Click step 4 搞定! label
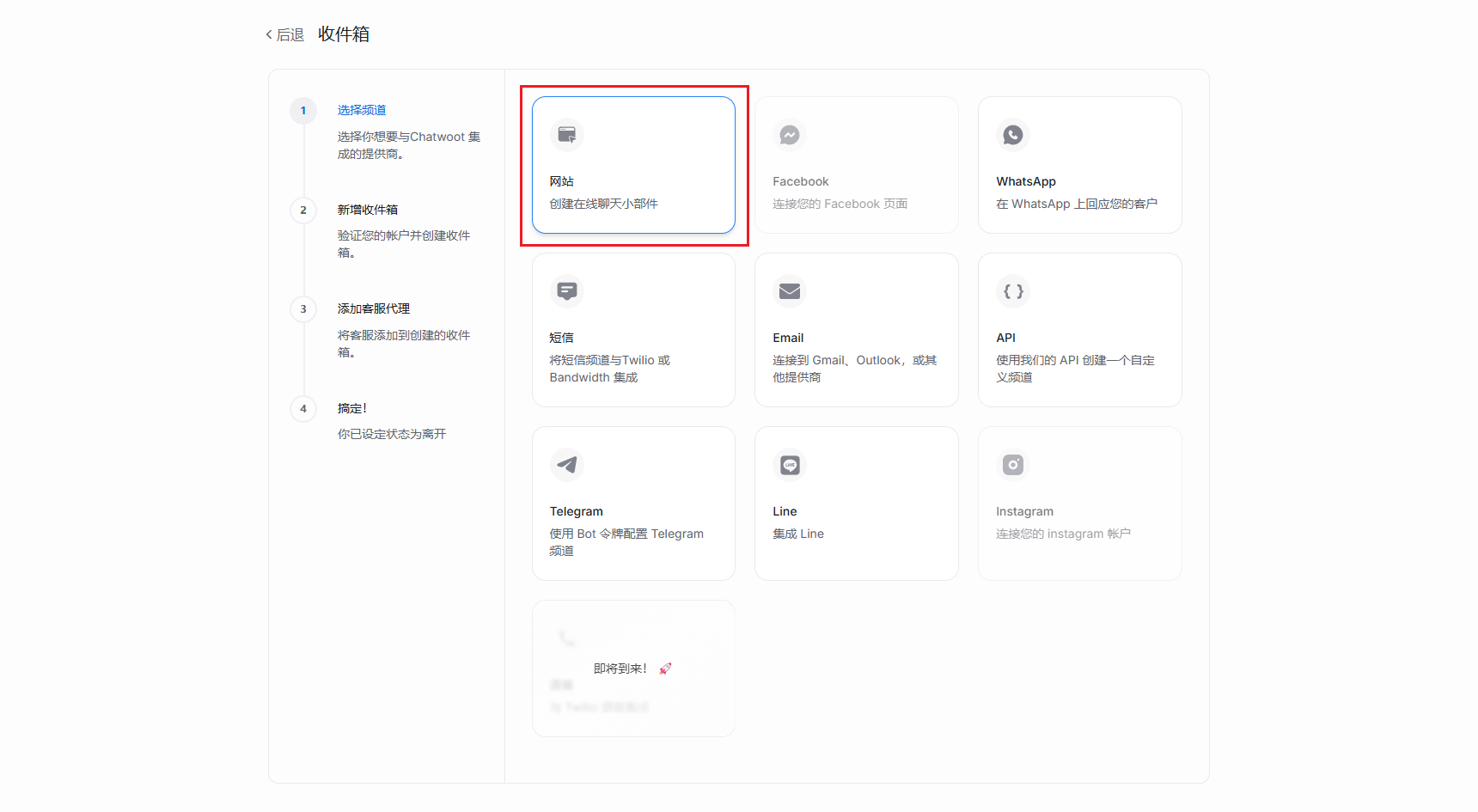 tap(352, 408)
